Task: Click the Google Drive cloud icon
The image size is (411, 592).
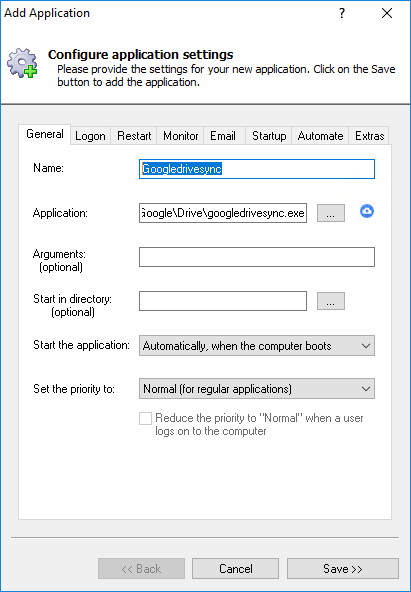Action: (x=367, y=211)
